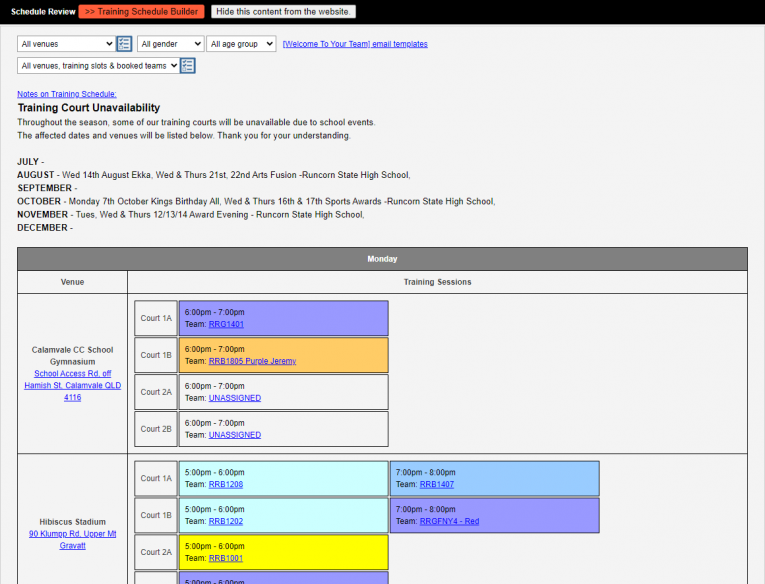
Task: Open All venues, training slots & booked teams dropdown
Action: [98, 66]
